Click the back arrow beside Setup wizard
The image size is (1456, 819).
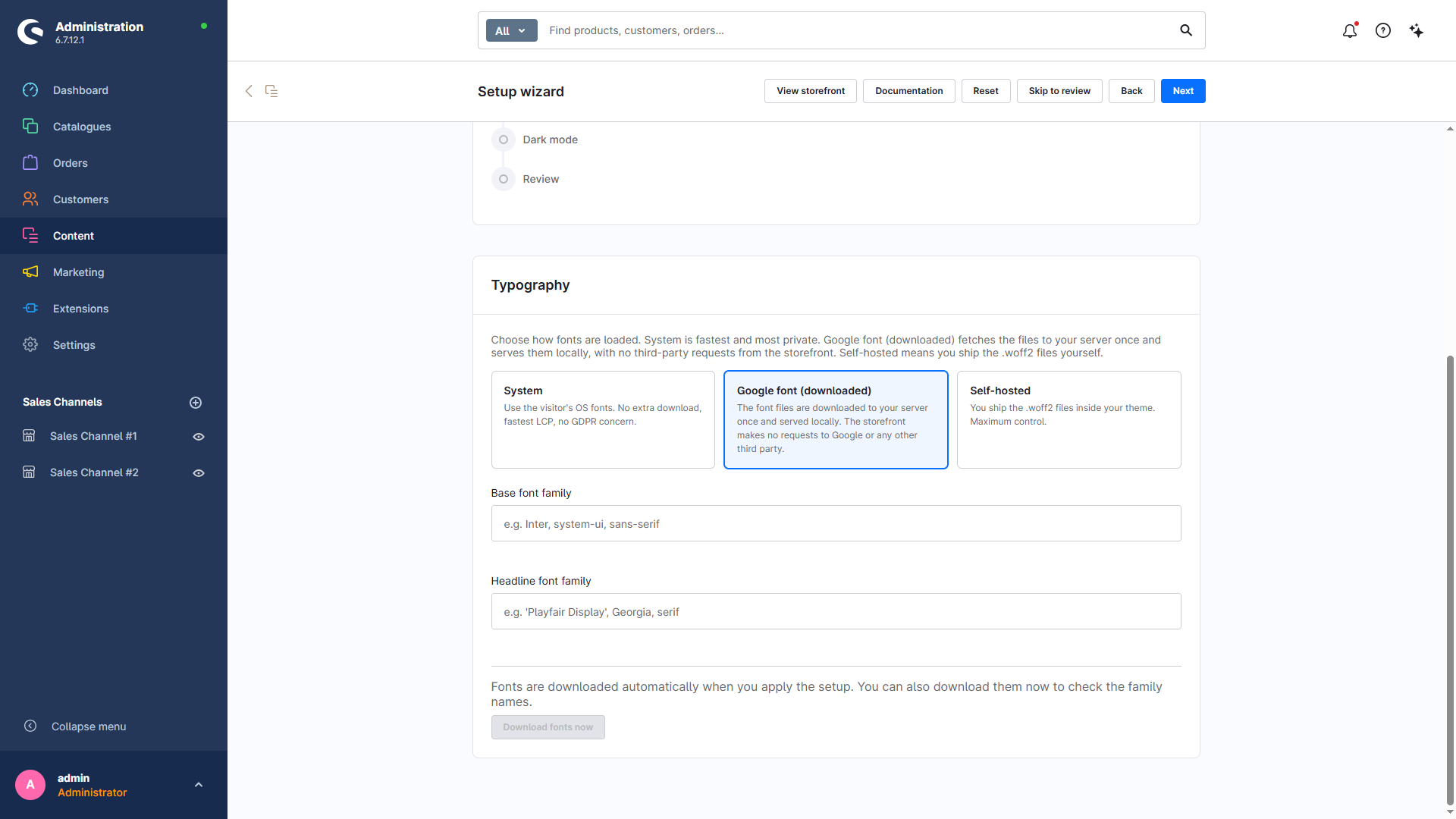point(249,91)
